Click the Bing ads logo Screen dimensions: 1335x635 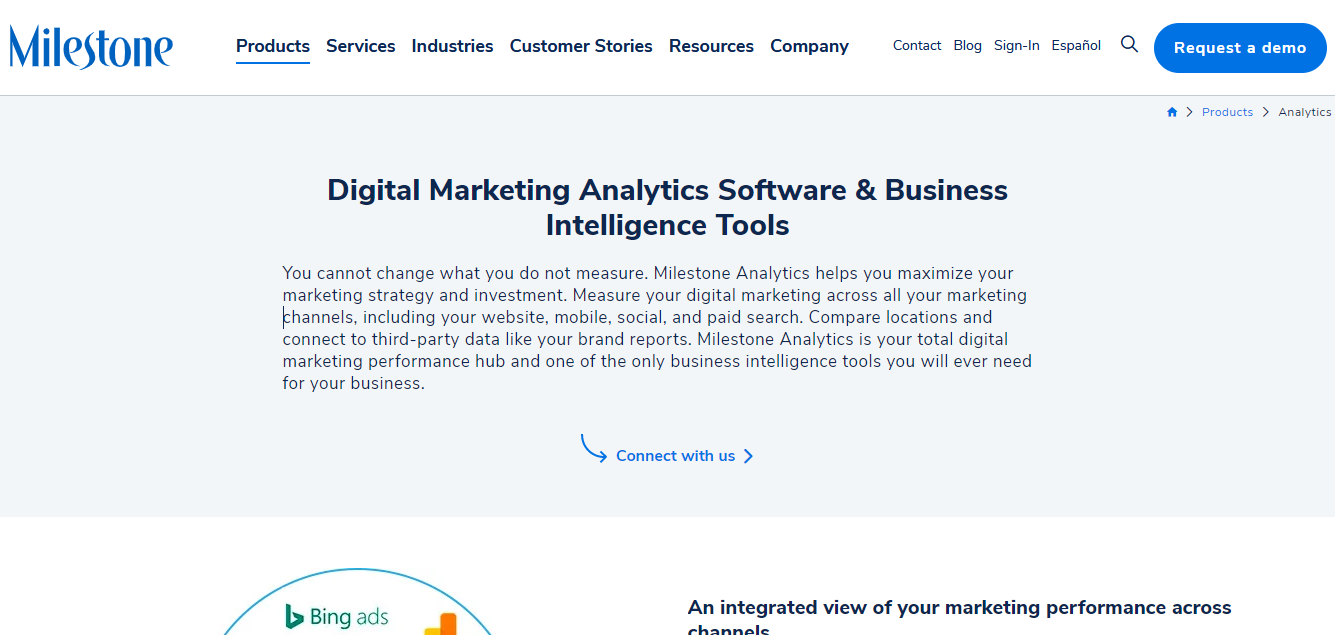(337, 616)
